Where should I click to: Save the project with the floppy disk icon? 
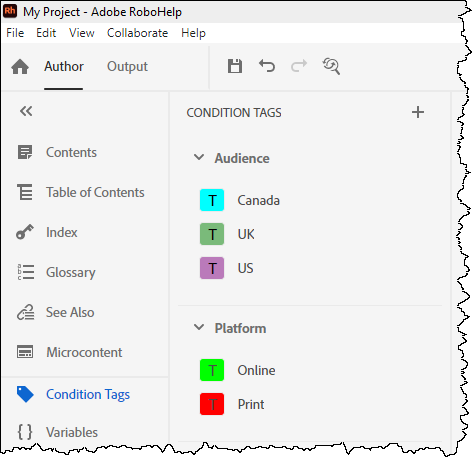(x=235, y=66)
